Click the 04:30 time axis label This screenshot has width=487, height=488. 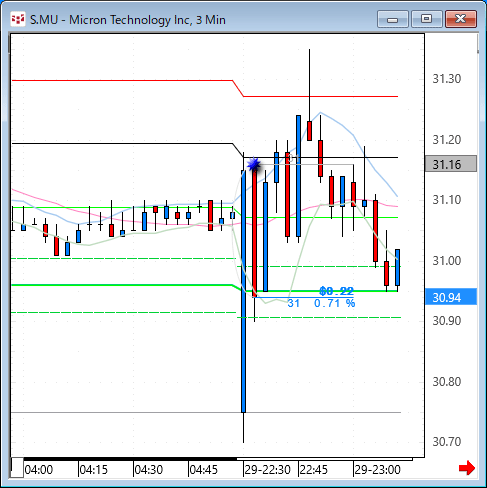tap(149, 470)
